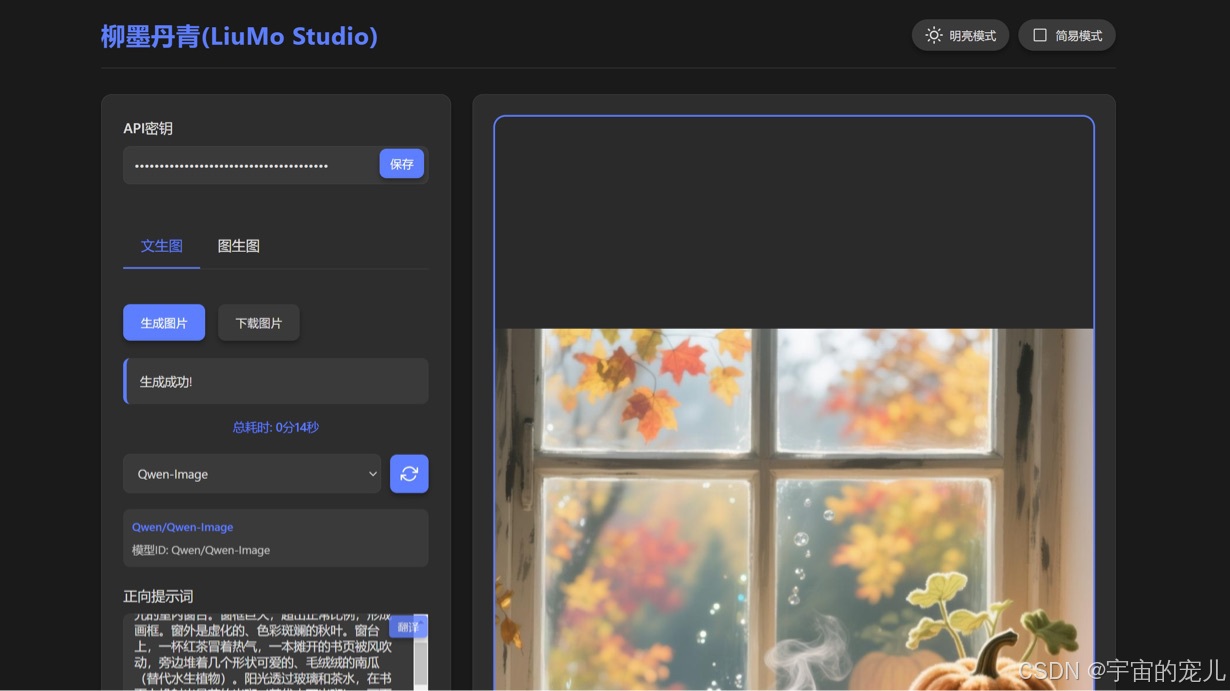Viewport: 1230px width, 691px height.
Task: Refresh the model list
Action: [x=409, y=474]
